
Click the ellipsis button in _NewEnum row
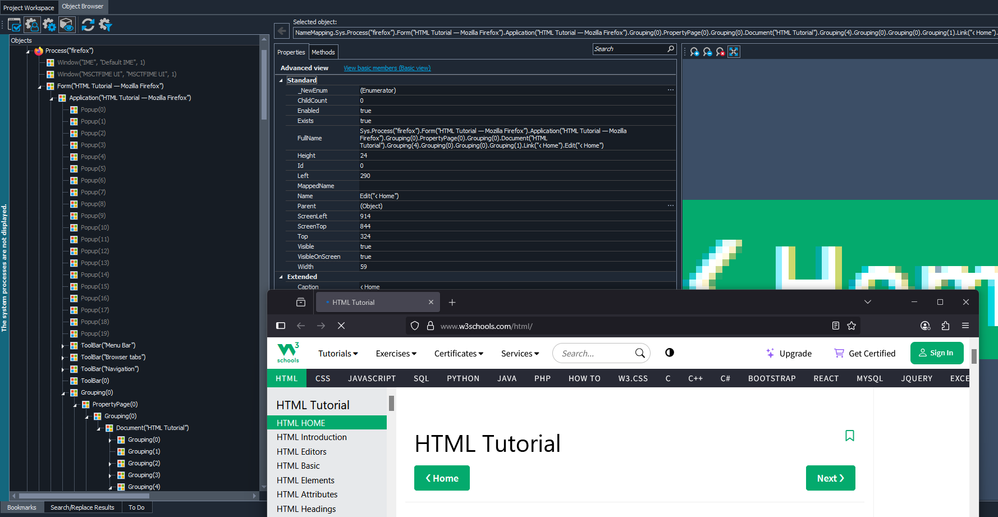(x=670, y=90)
